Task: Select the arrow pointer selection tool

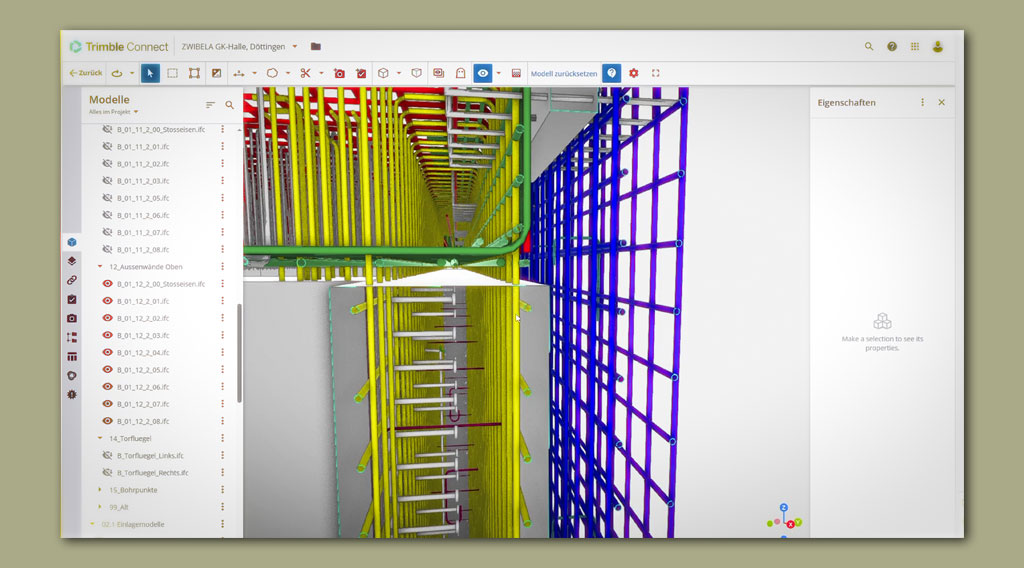Action: point(150,73)
